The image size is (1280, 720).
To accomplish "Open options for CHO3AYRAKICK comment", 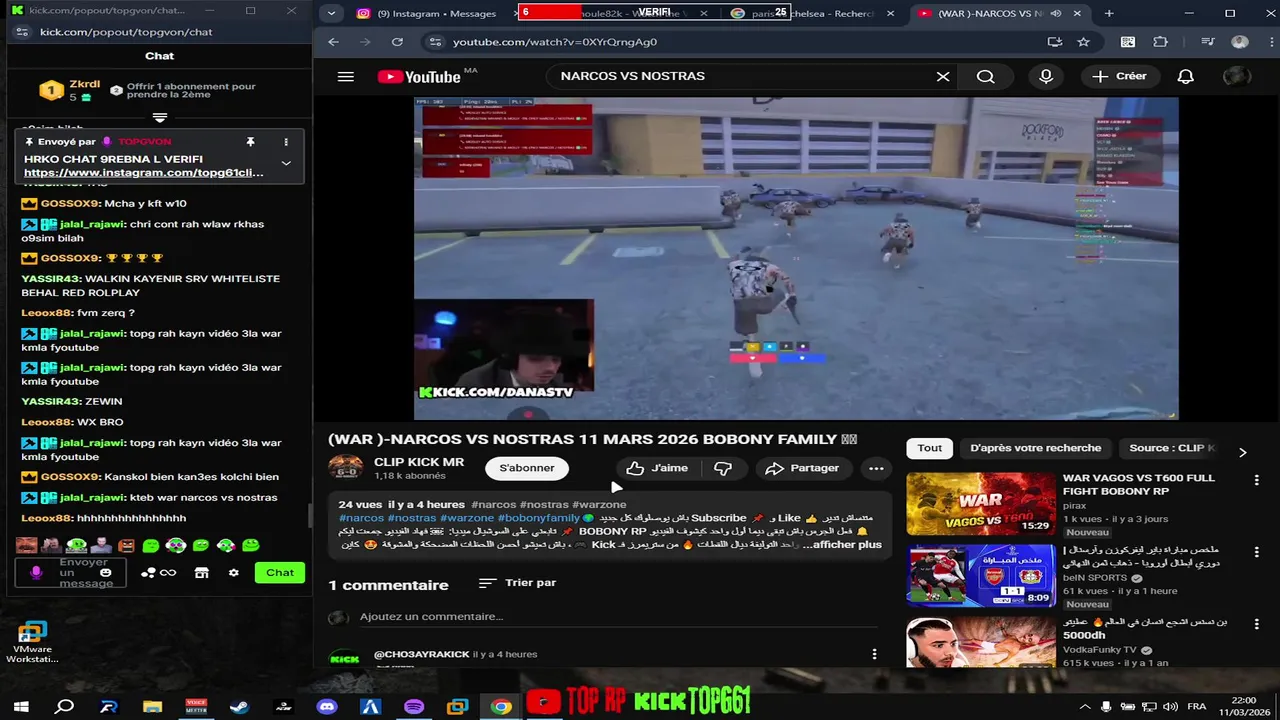I will click(874, 654).
